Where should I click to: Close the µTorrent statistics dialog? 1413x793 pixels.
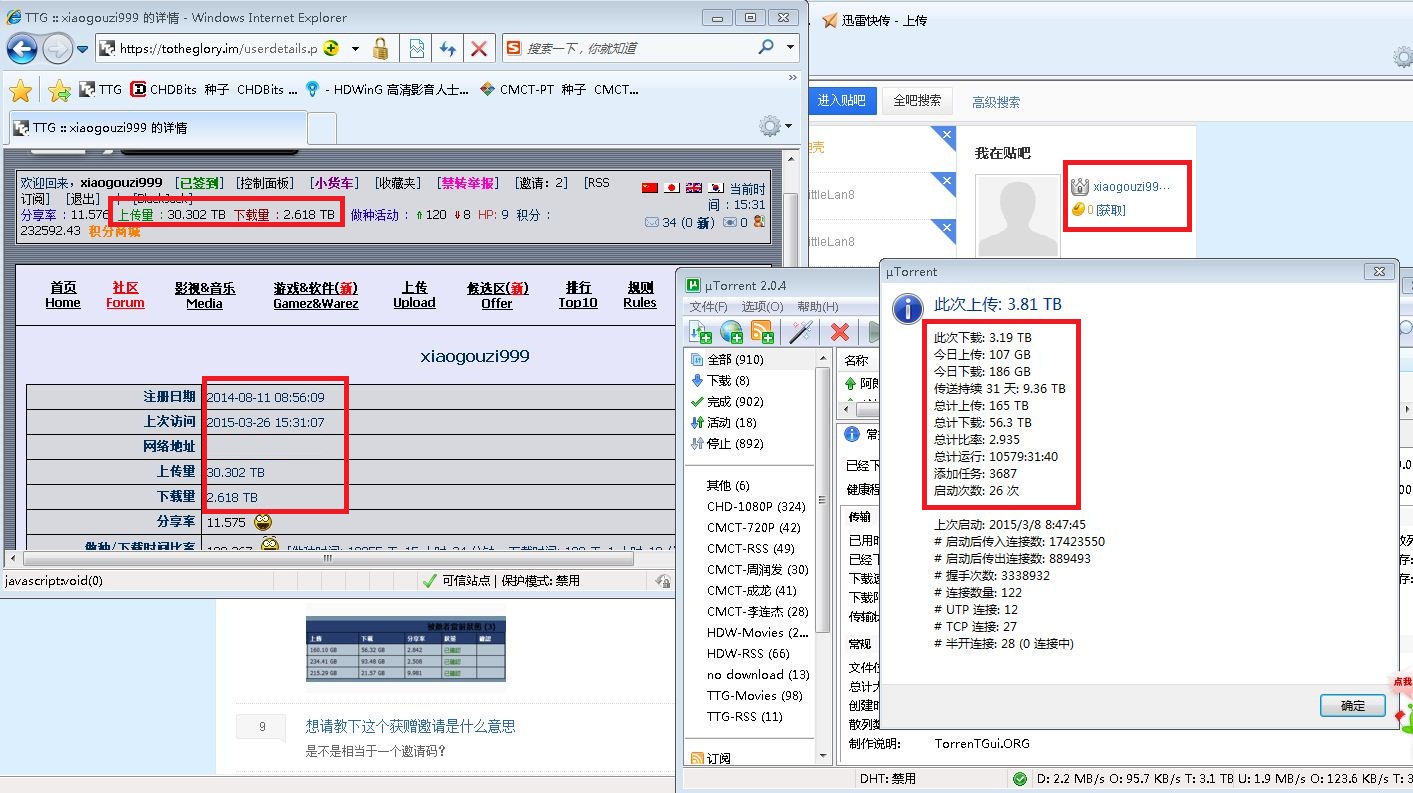click(x=1378, y=271)
